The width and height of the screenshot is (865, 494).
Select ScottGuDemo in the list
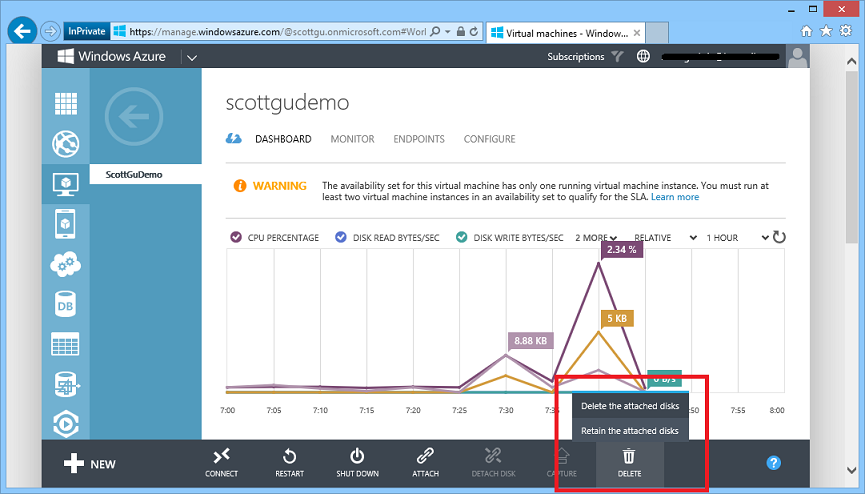146,174
